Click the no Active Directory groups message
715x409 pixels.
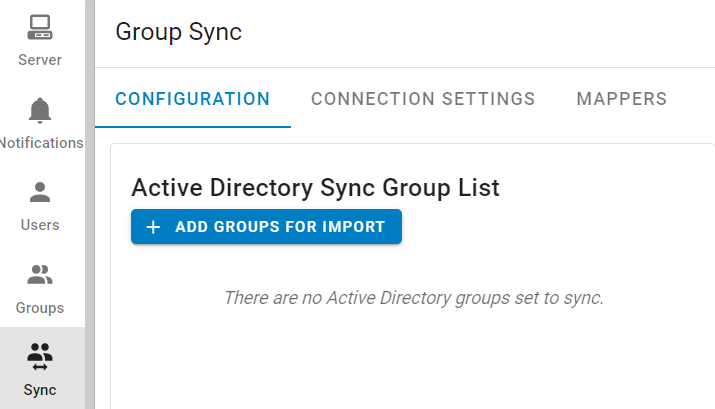tap(414, 297)
